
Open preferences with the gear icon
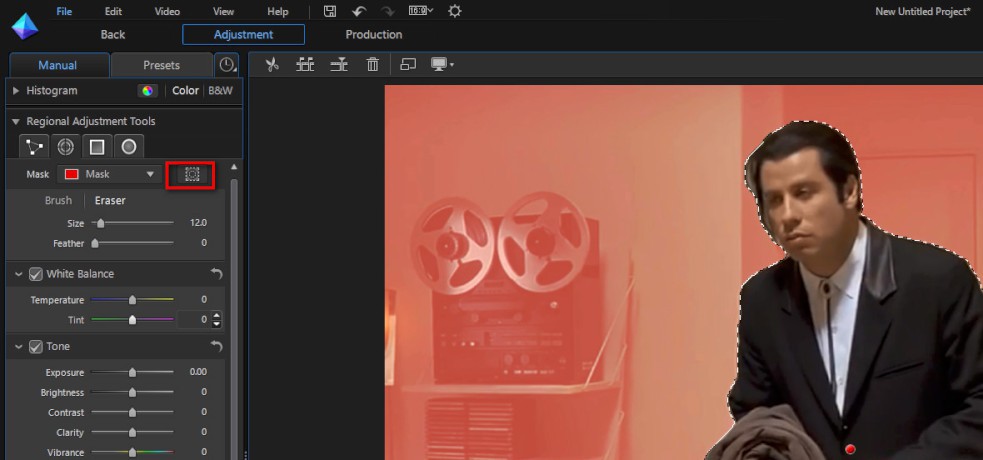click(455, 11)
